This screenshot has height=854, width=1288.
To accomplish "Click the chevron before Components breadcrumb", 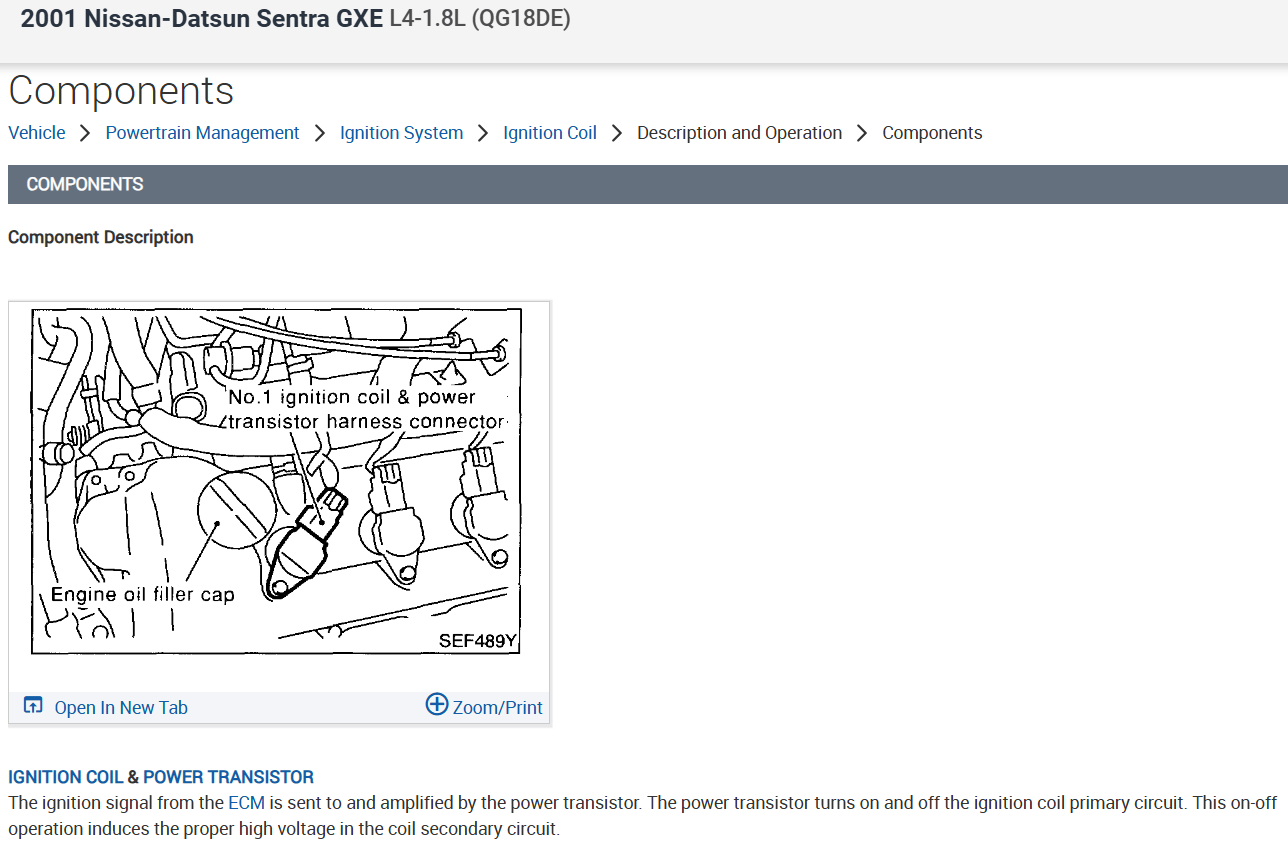I will [862, 133].
